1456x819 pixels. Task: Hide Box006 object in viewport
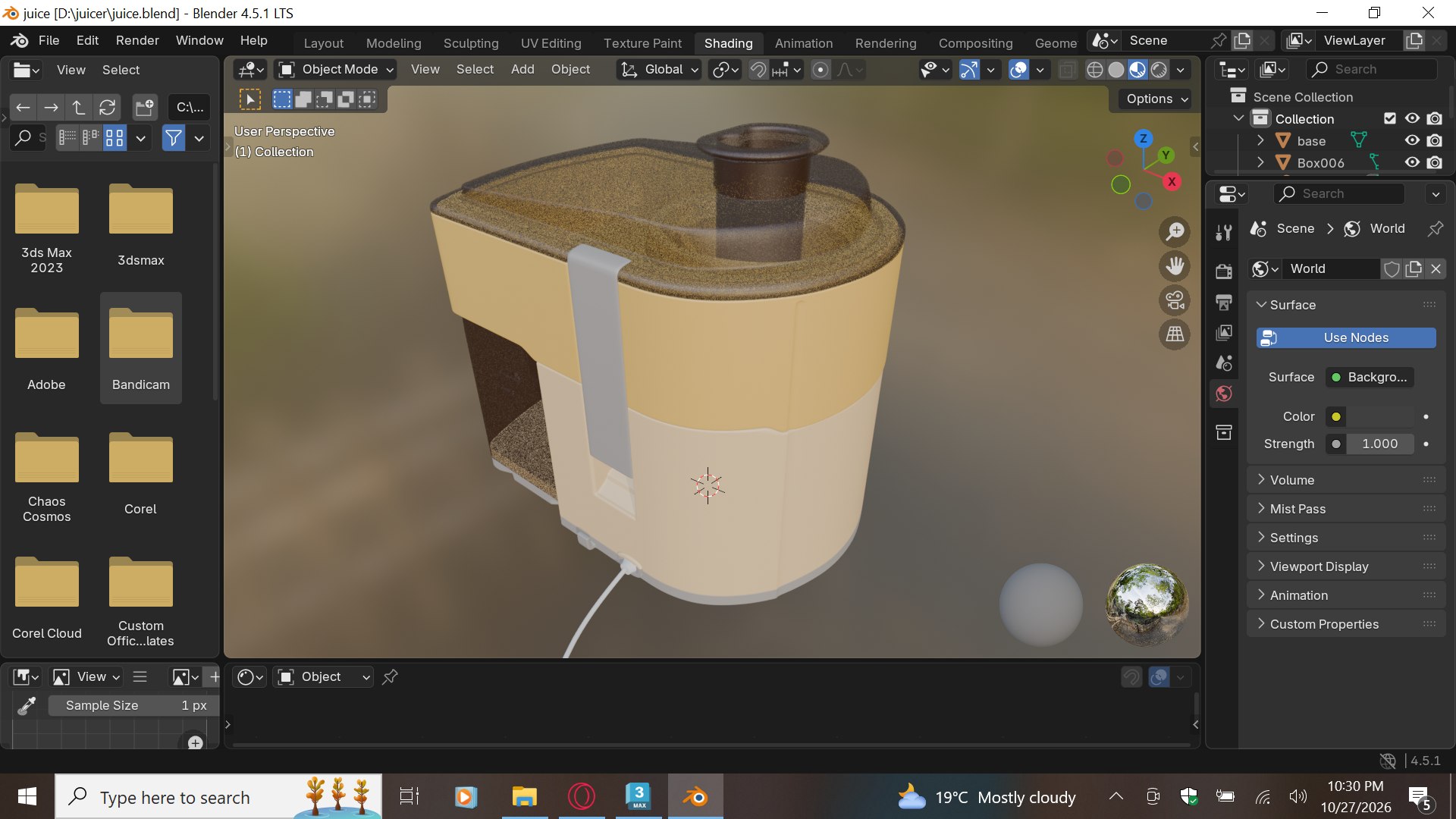(x=1411, y=162)
